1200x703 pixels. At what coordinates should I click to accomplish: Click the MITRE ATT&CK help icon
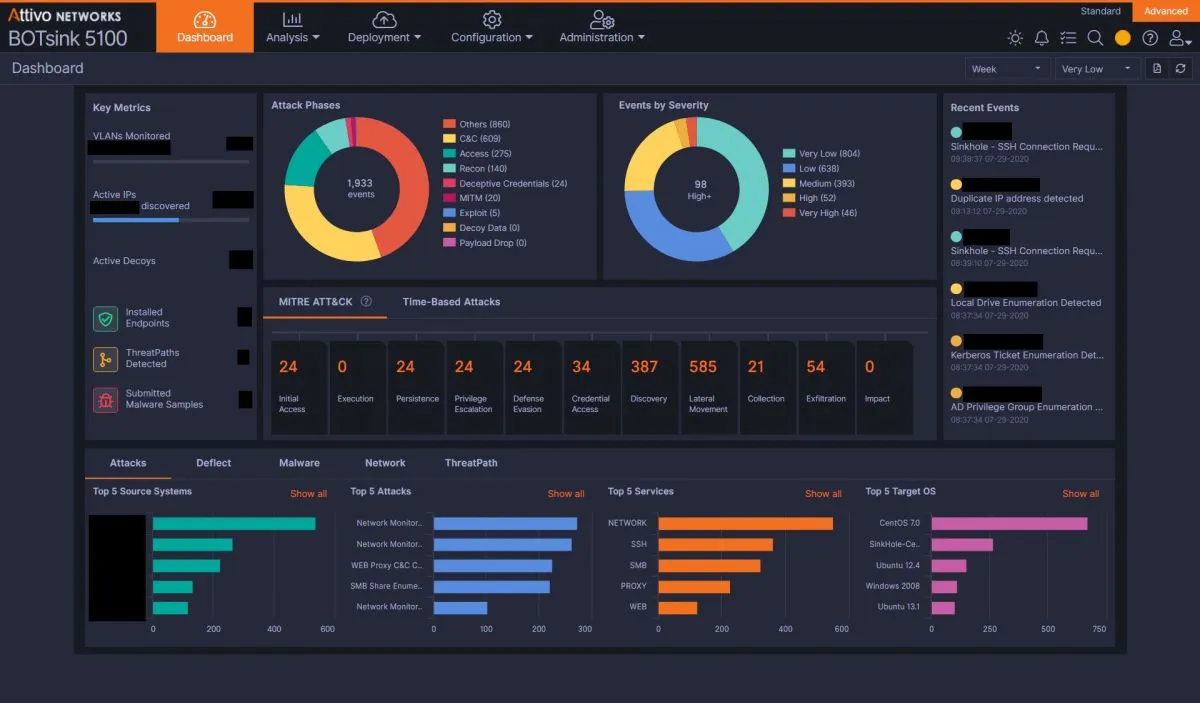366,301
